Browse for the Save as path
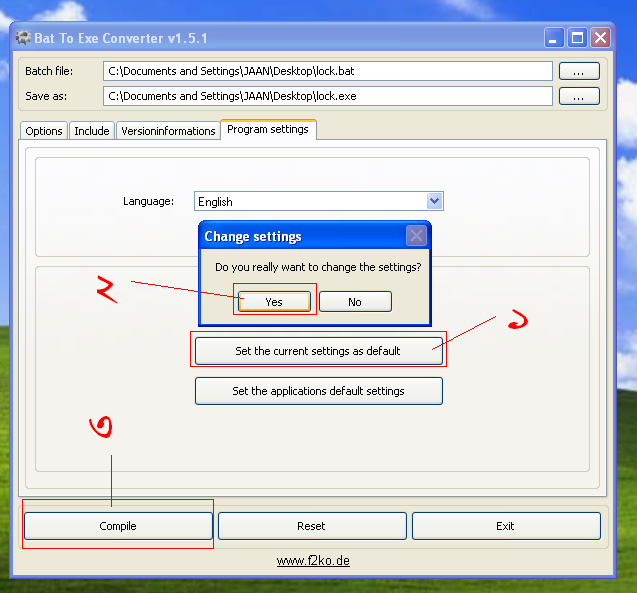The height and width of the screenshot is (593, 637). [x=579, y=96]
